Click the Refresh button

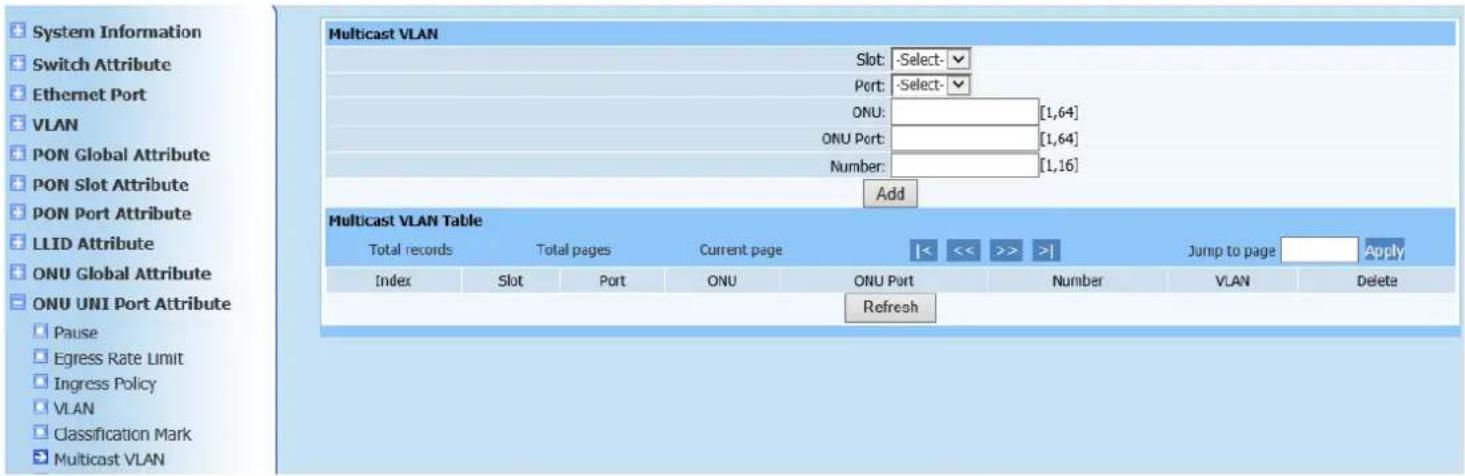click(x=890, y=308)
